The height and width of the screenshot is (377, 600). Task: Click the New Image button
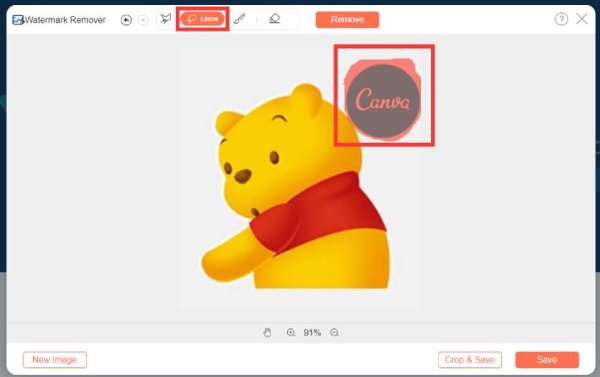(x=55, y=360)
